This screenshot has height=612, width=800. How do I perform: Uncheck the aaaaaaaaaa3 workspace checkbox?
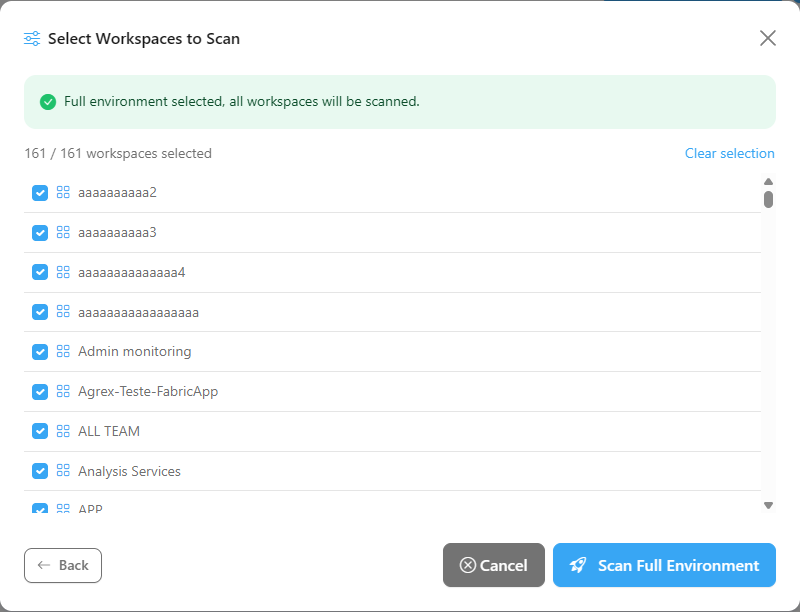pos(40,233)
